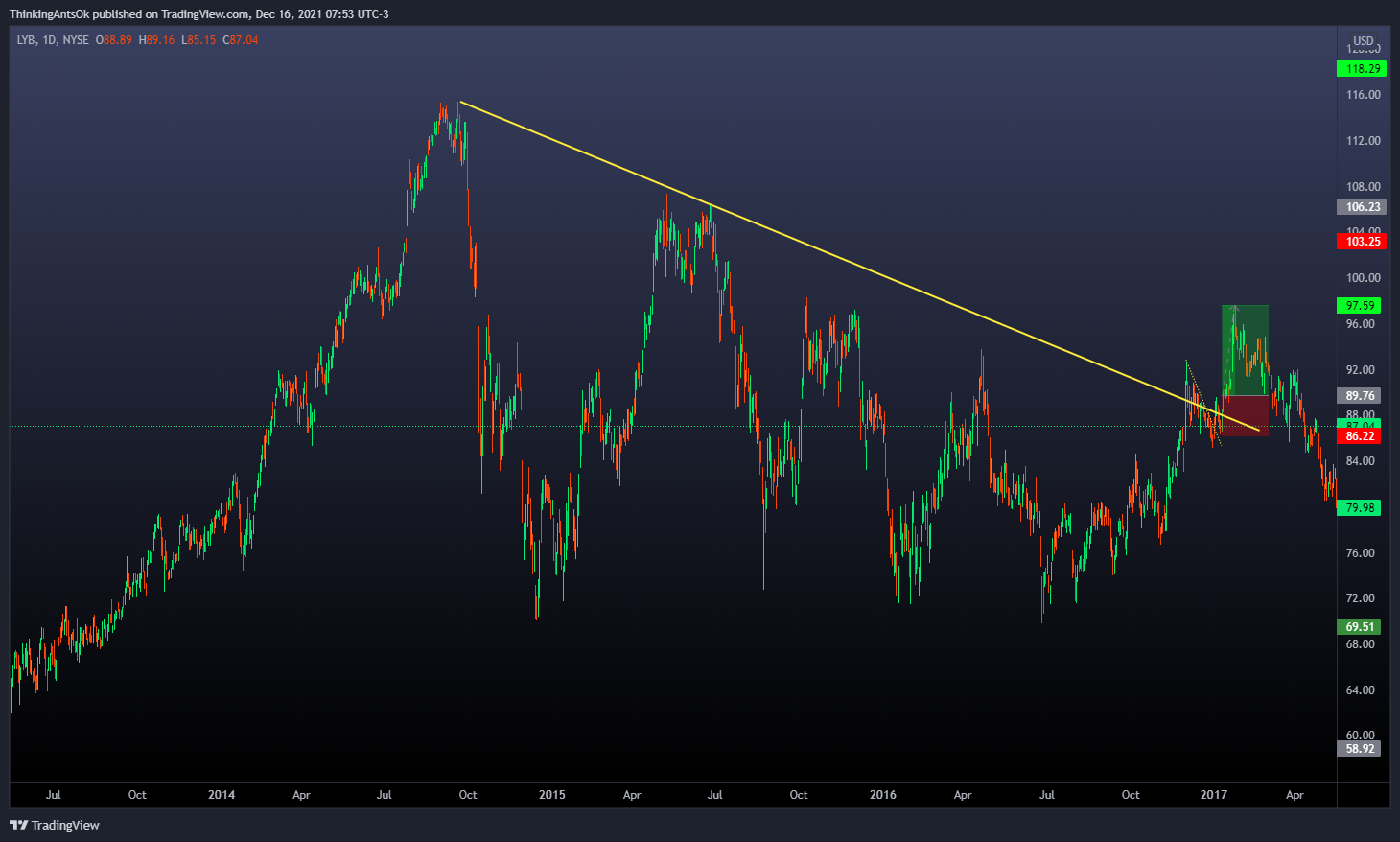Click the 97.59 green price label
This screenshot has width=1400, height=842.
1359,306
